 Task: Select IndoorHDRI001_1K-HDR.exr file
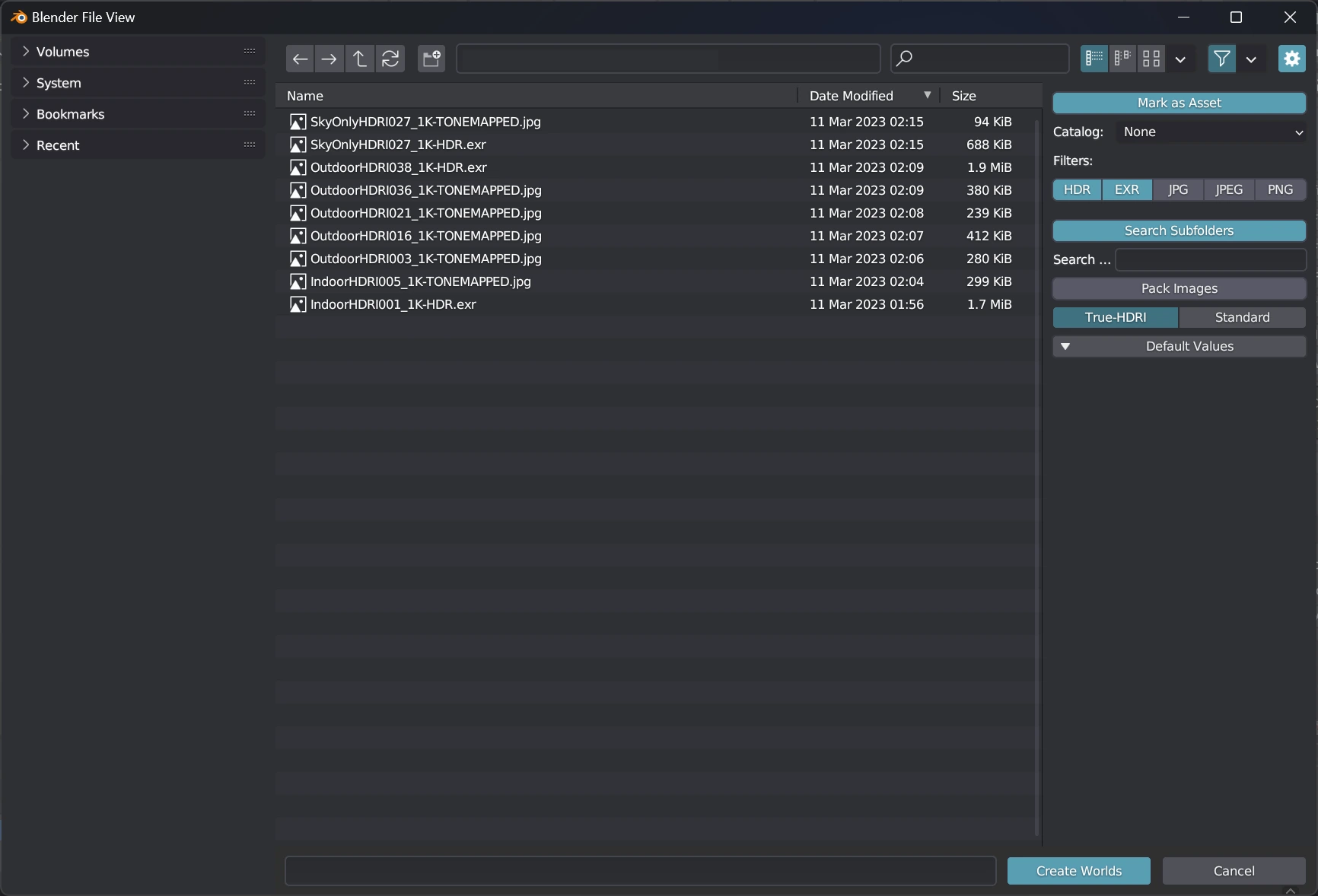pos(393,304)
